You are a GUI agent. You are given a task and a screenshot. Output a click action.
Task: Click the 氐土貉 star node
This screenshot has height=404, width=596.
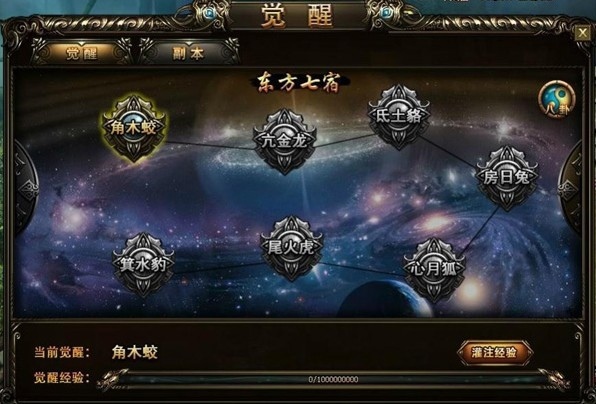[x=398, y=117]
